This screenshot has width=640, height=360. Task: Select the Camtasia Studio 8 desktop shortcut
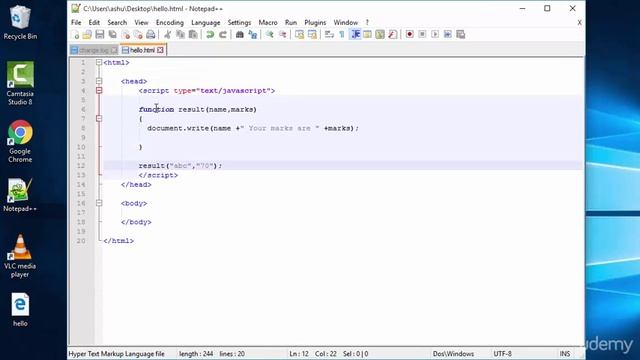click(x=20, y=83)
